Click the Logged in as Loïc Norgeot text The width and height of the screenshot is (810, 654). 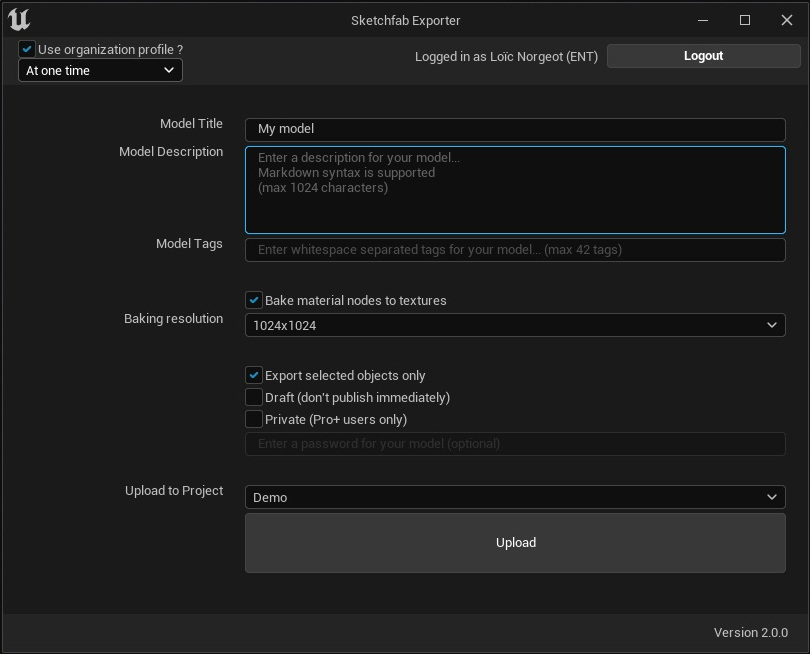pos(506,56)
